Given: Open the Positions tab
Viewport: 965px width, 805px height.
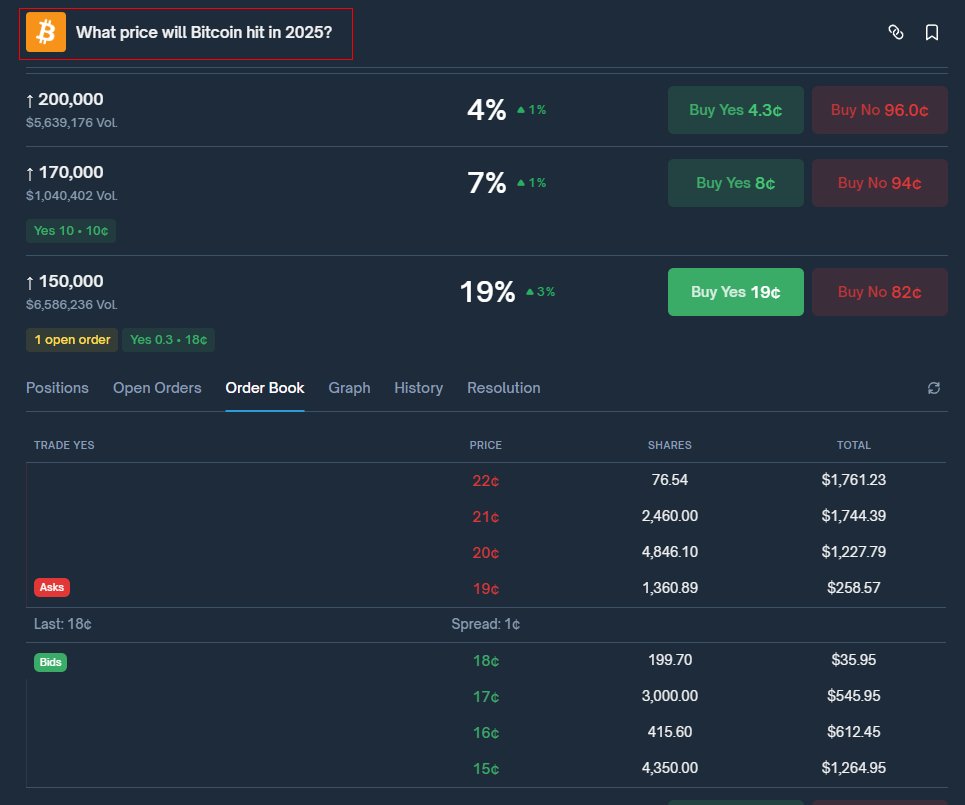Looking at the screenshot, I should (57, 388).
